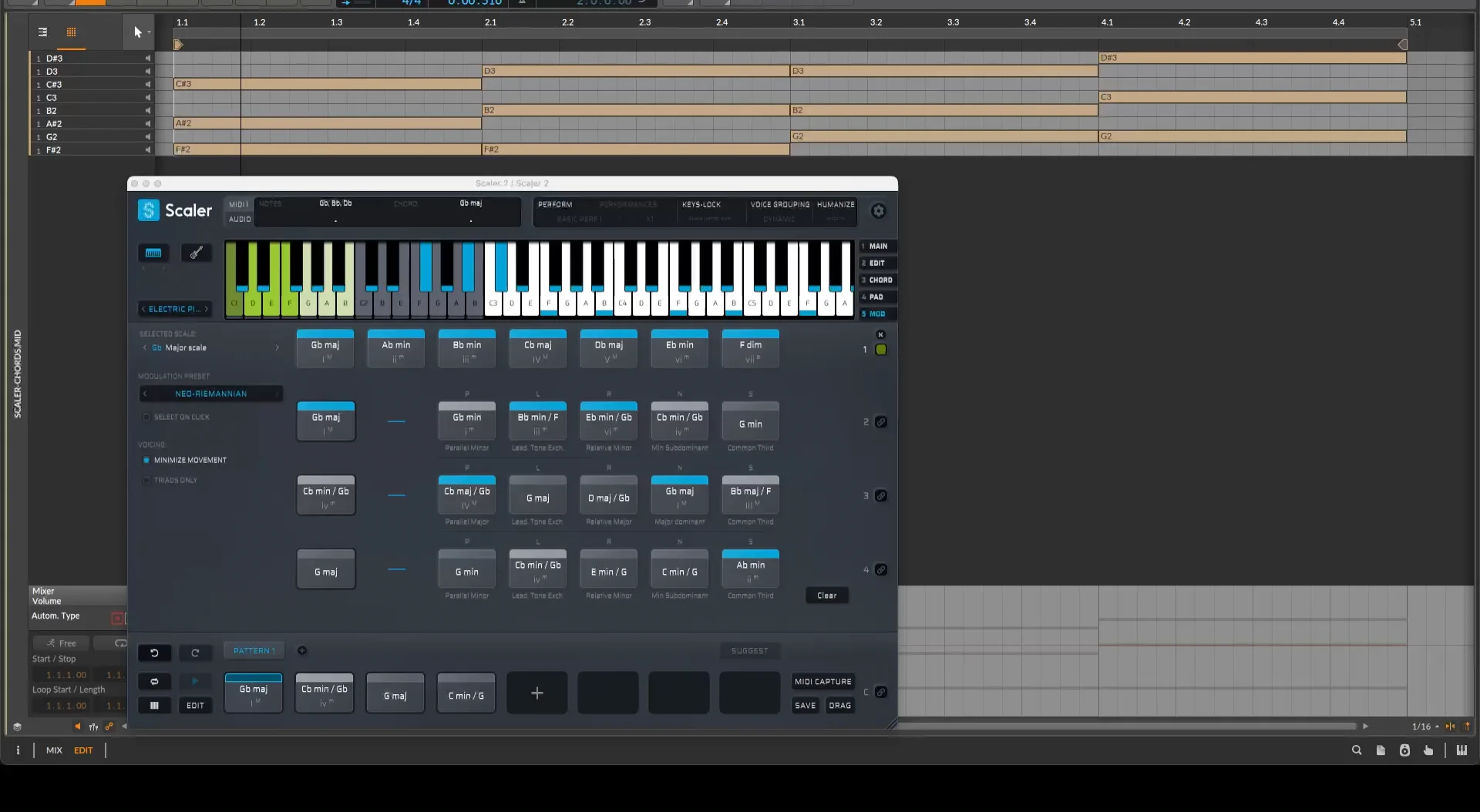1480x812 pixels.
Task: Click the Clear button
Action: point(827,596)
